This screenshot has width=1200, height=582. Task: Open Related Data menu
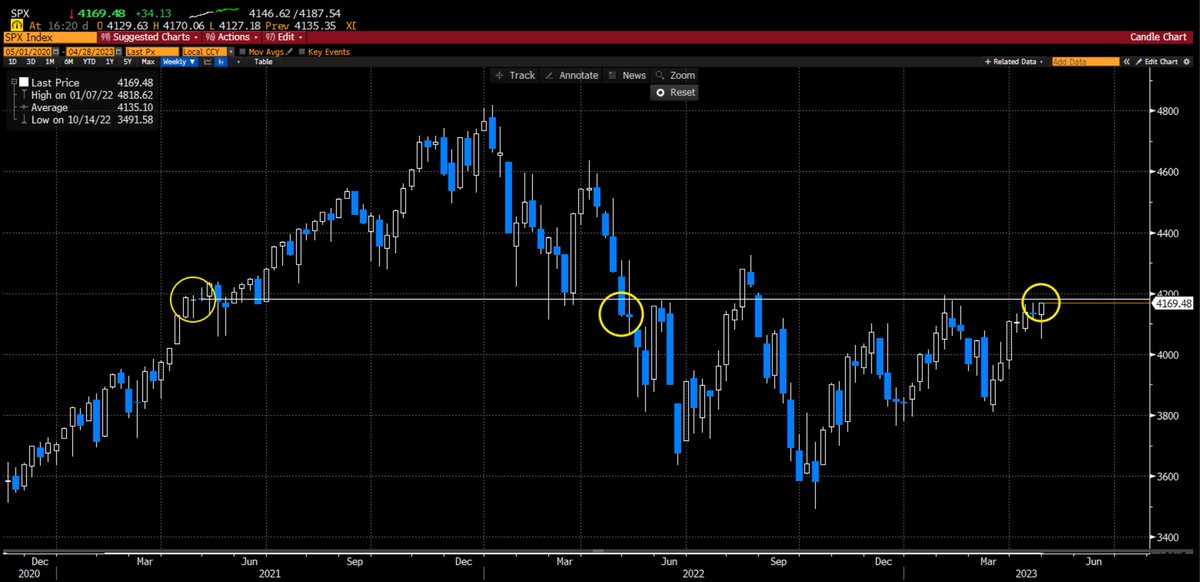pyautogui.click(x=1016, y=62)
